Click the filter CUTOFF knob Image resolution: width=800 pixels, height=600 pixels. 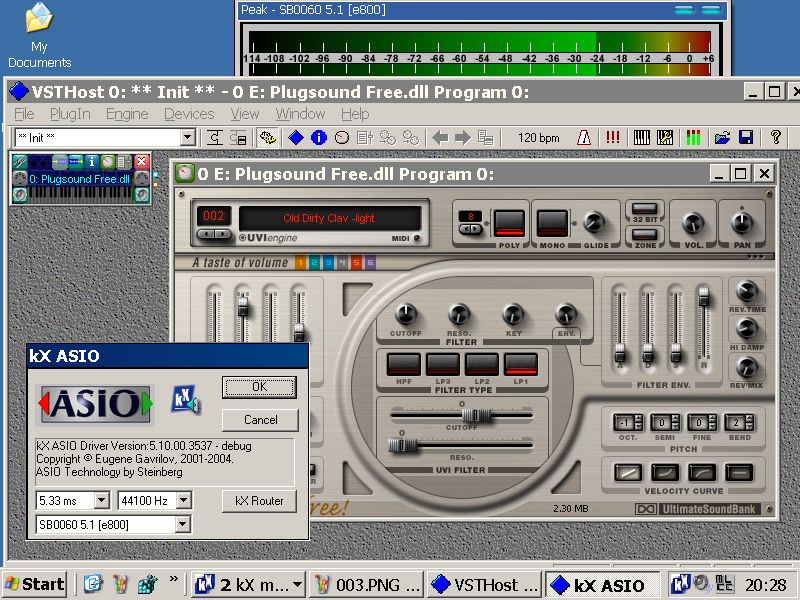coord(406,314)
